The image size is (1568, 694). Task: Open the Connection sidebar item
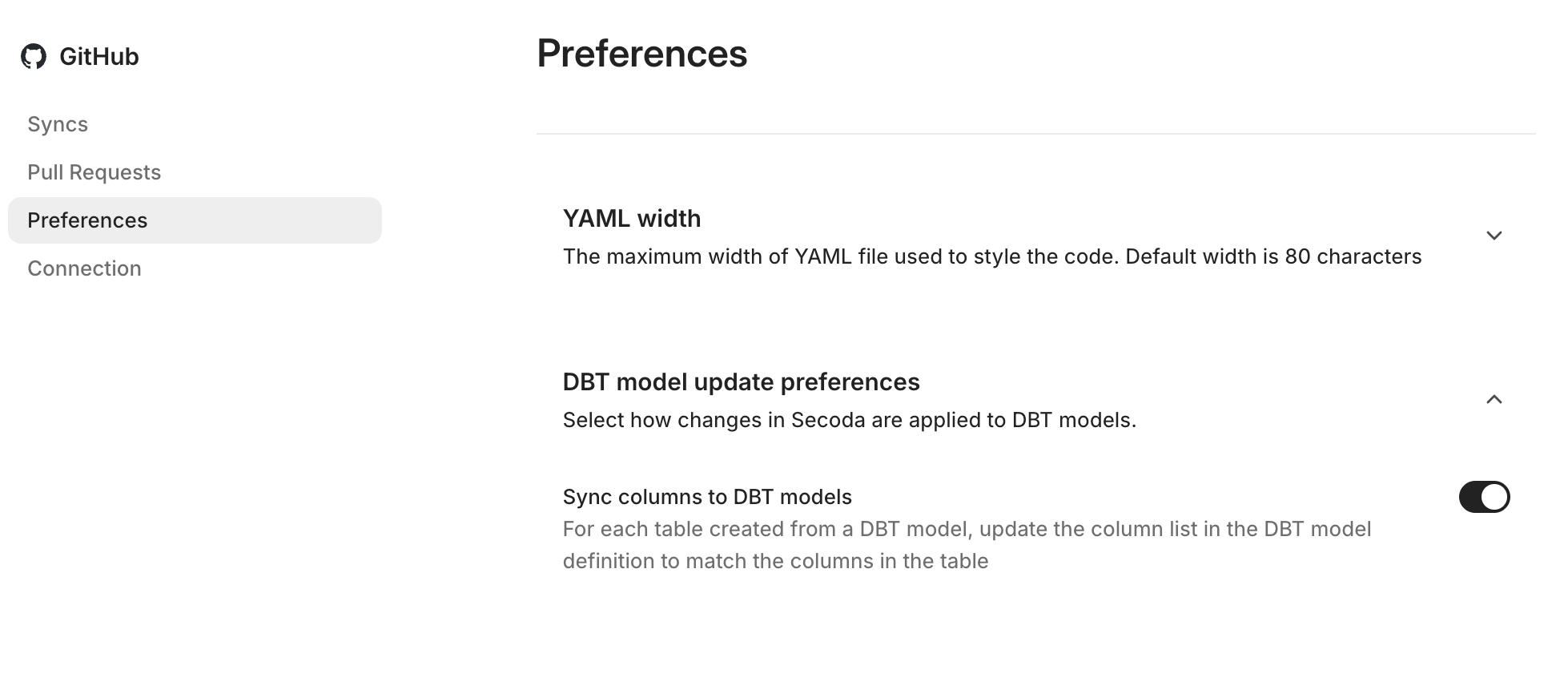[84, 268]
